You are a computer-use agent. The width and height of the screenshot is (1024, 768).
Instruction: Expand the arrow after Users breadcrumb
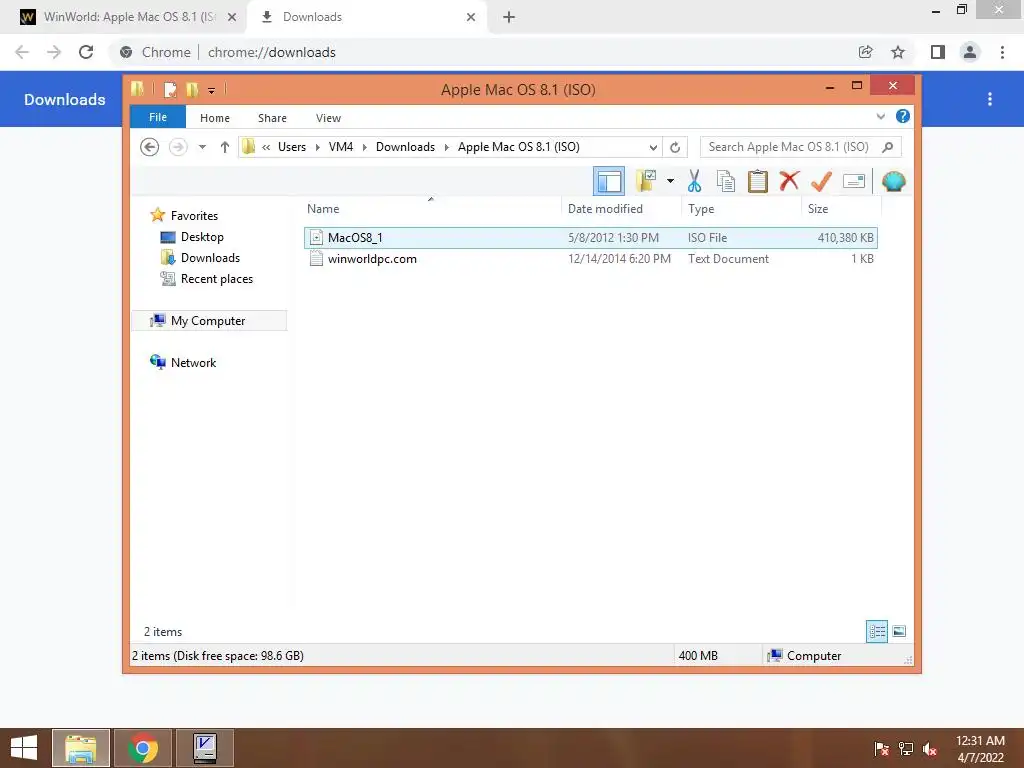(317, 147)
